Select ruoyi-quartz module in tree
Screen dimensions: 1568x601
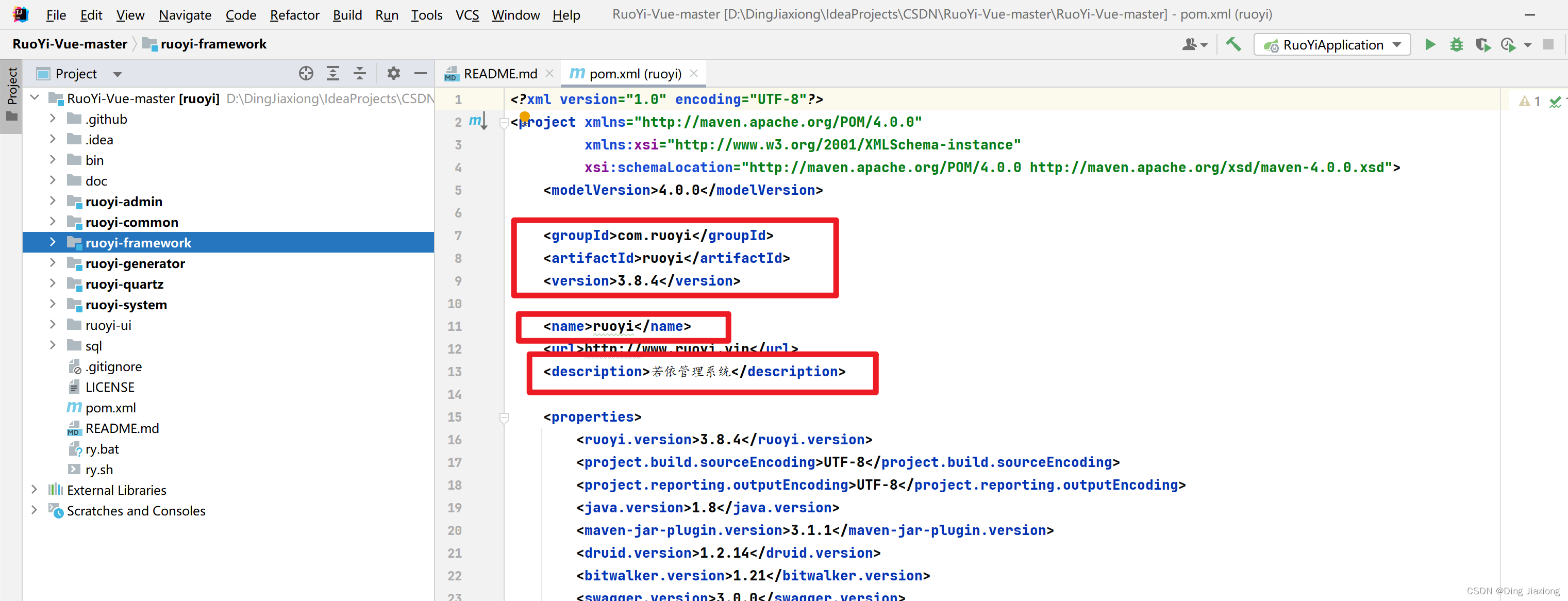coord(125,285)
